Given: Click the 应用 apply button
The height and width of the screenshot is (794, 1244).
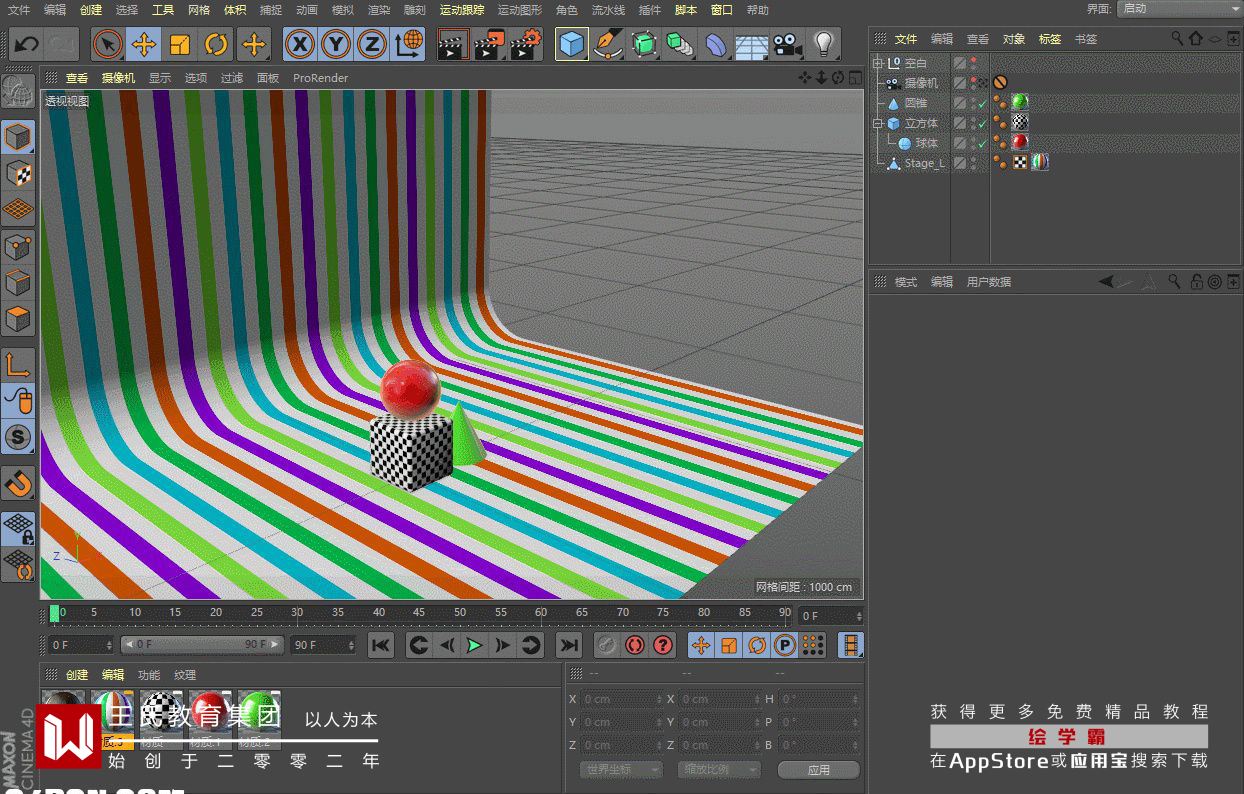Looking at the screenshot, I should [818, 770].
